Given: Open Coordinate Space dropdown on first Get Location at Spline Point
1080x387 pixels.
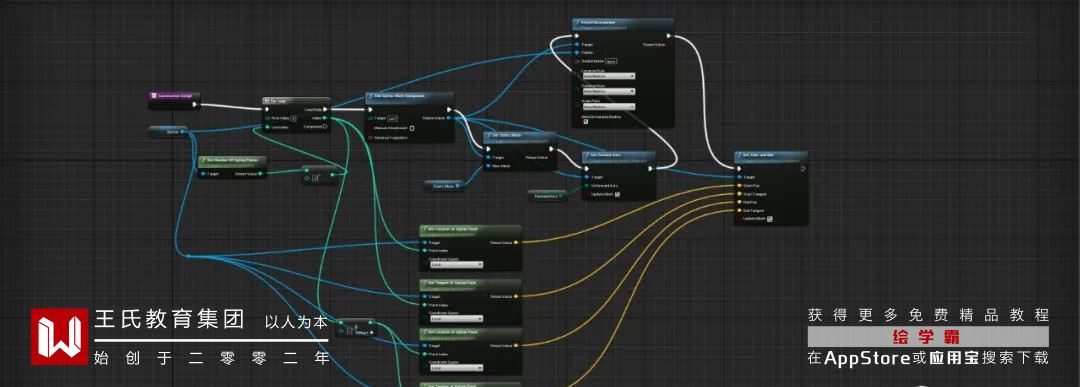Looking at the screenshot, I should coord(457,265).
